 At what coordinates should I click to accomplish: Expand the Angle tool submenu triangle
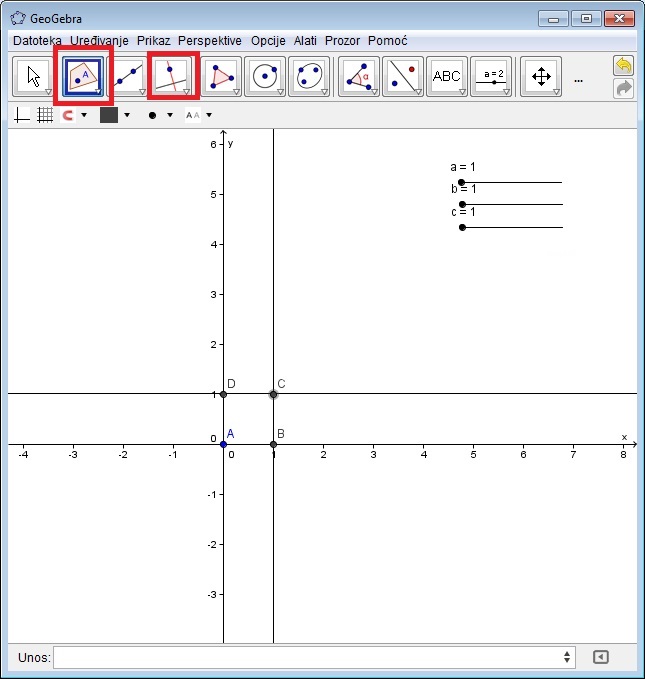click(x=374, y=92)
